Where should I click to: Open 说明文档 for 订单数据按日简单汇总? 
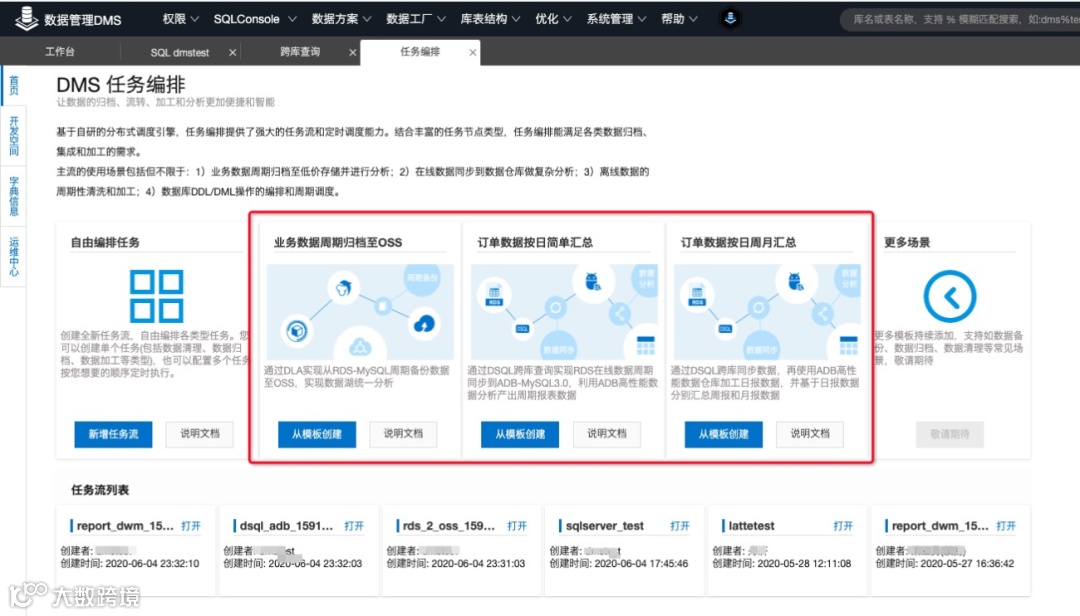[x=607, y=434]
